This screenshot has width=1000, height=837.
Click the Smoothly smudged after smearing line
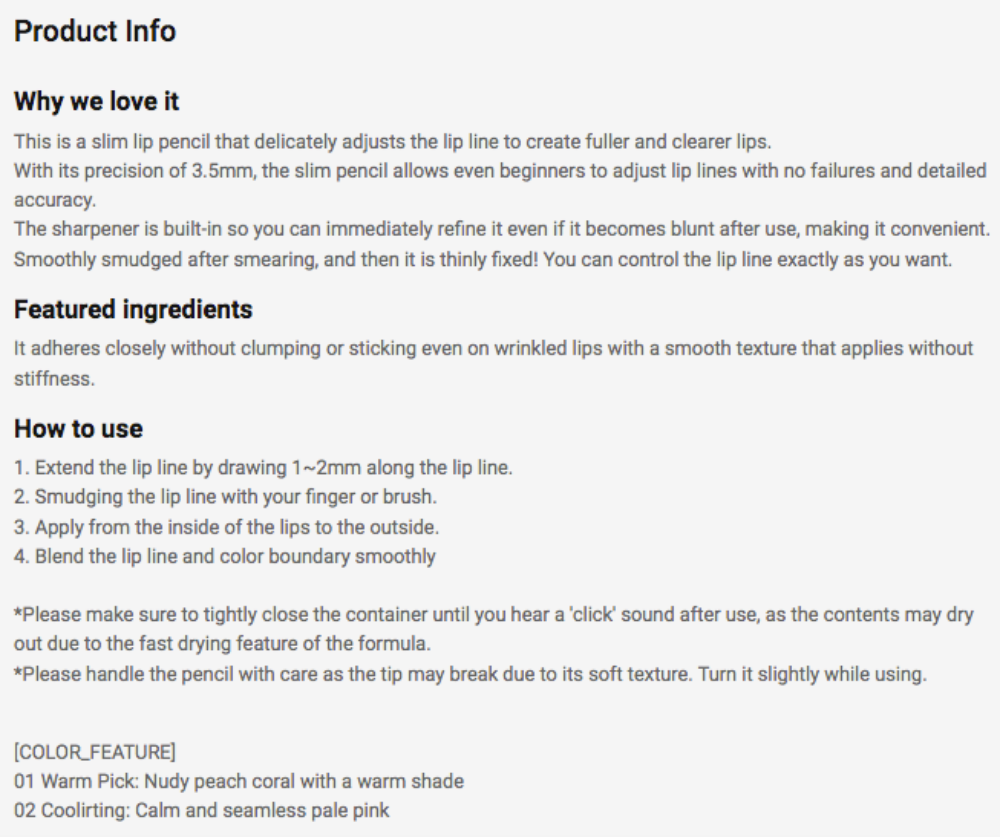483,260
